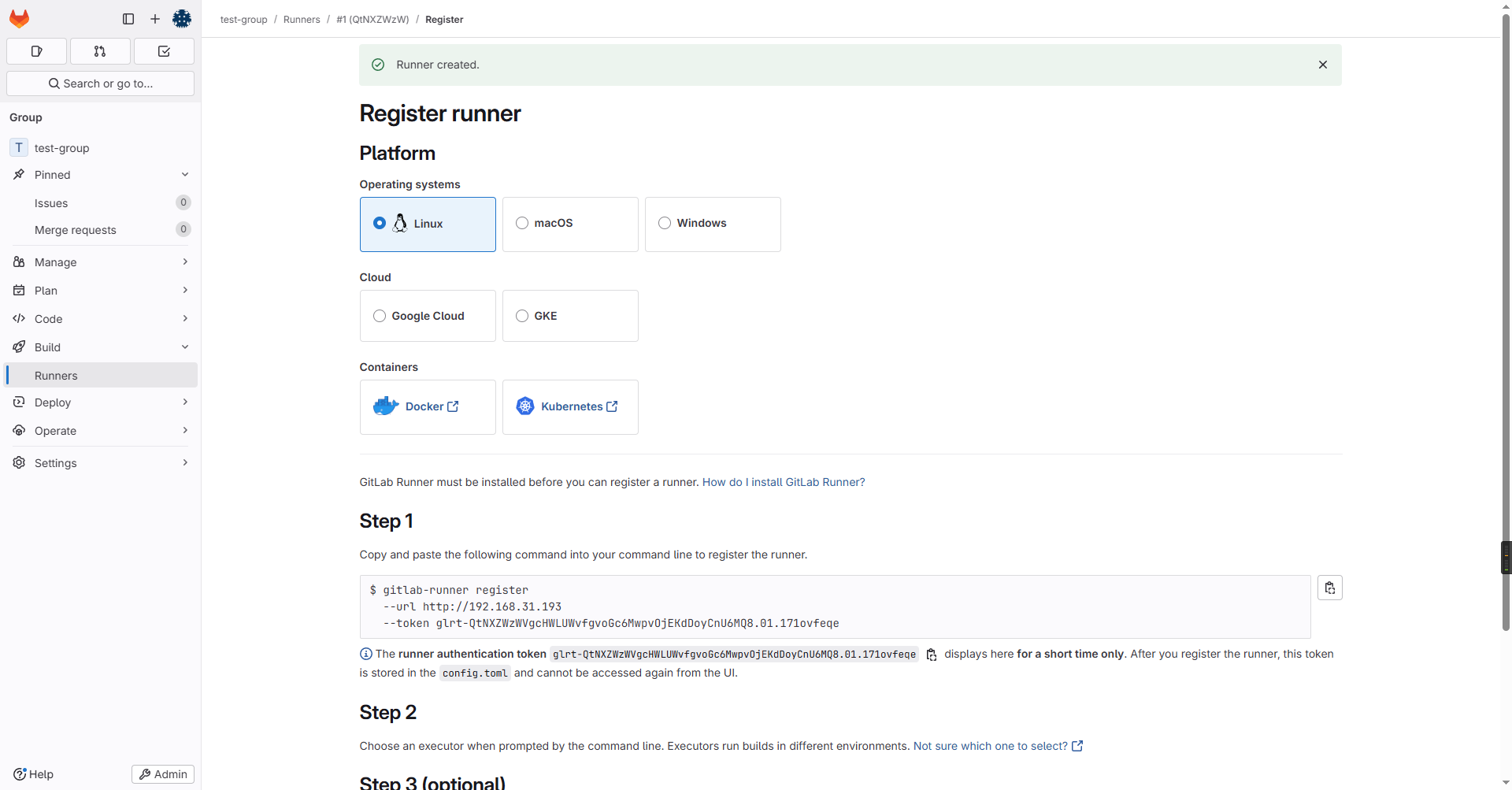1512x790 pixels.
Task: Go to Runners breadcrumb
Action: click(302, 20)
